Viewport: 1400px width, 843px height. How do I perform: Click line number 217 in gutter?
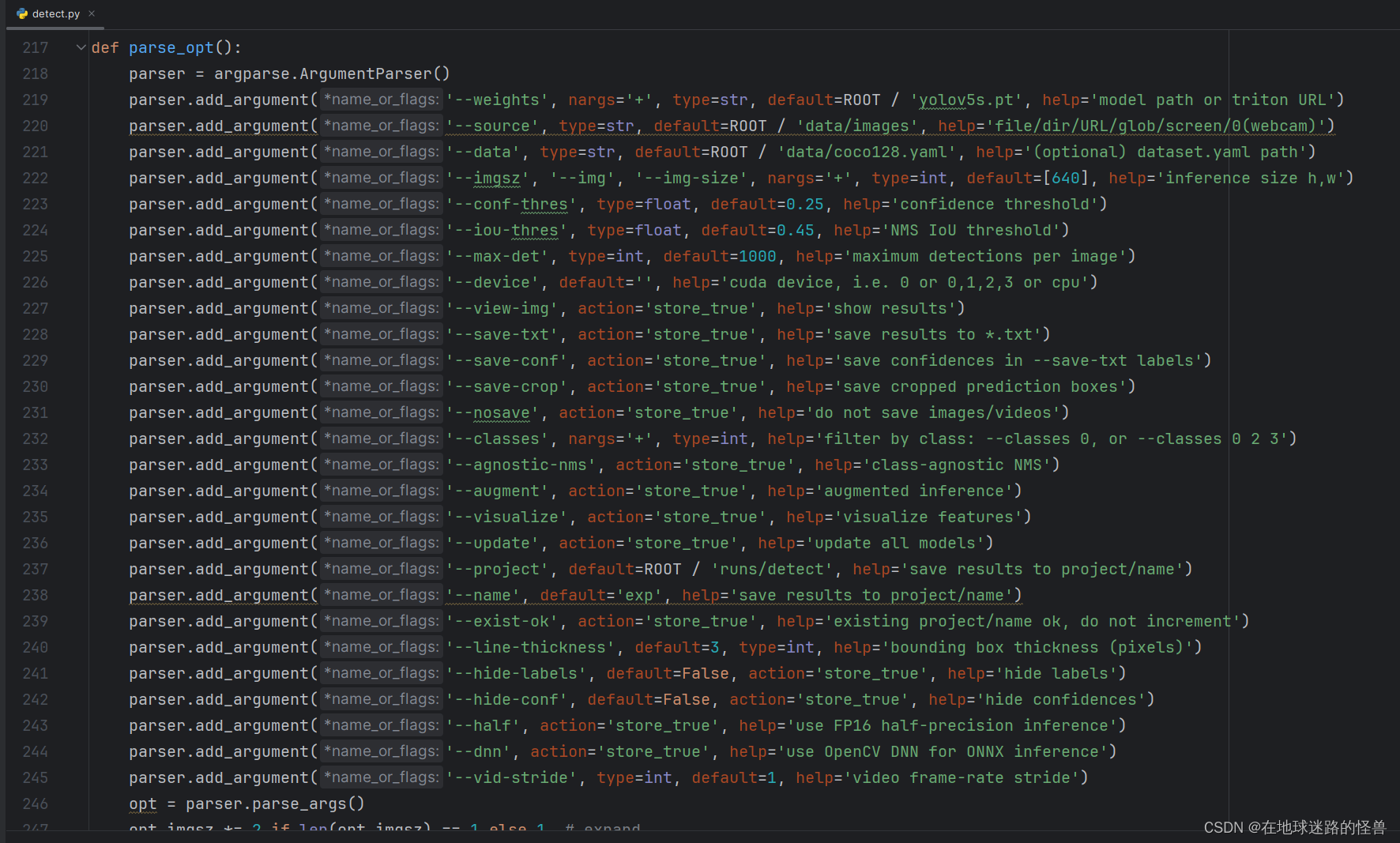36,47
